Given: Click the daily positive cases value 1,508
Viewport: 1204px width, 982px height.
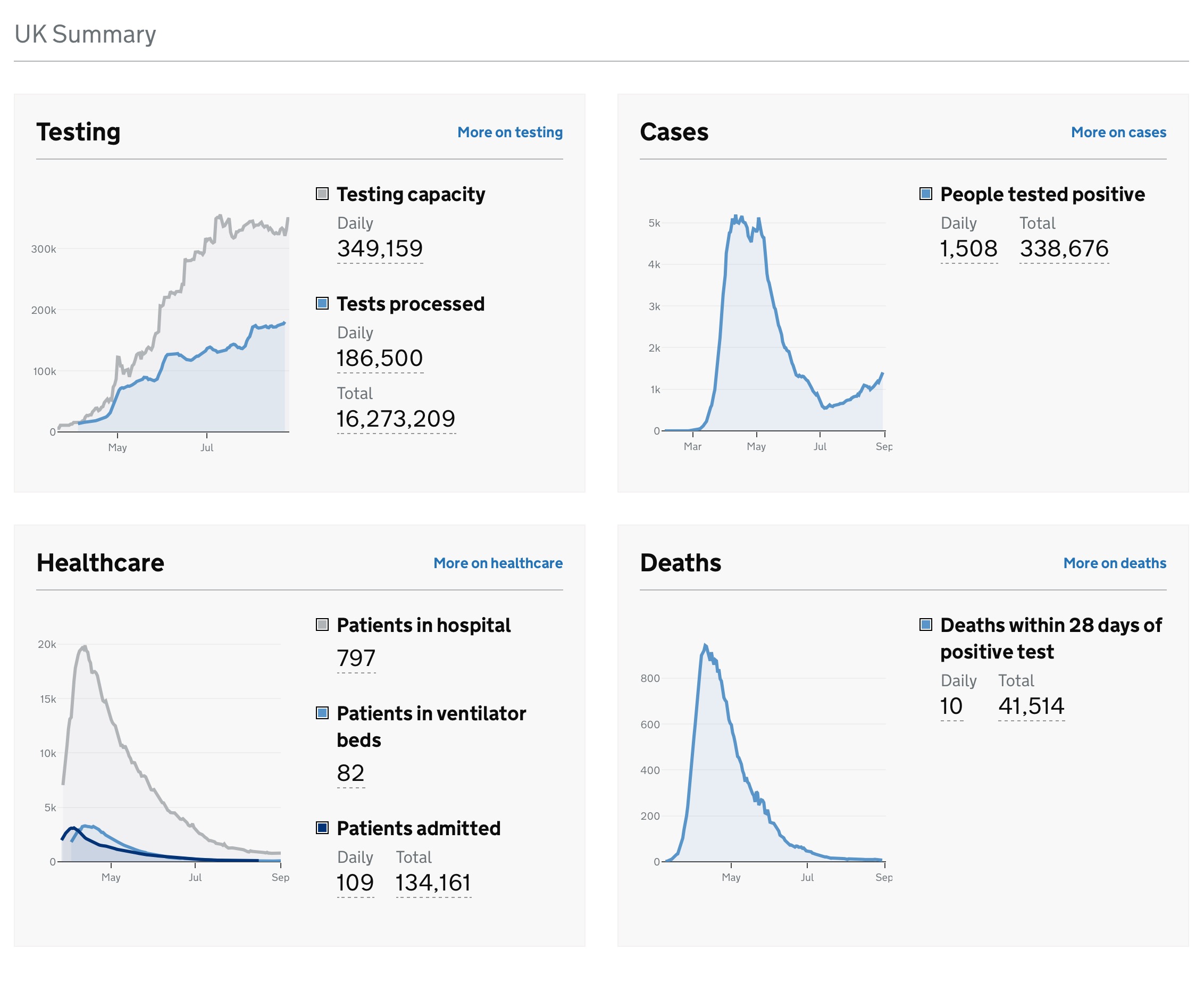Looking at the screenshot, I should pyautogui.click(x=968, y=249).
